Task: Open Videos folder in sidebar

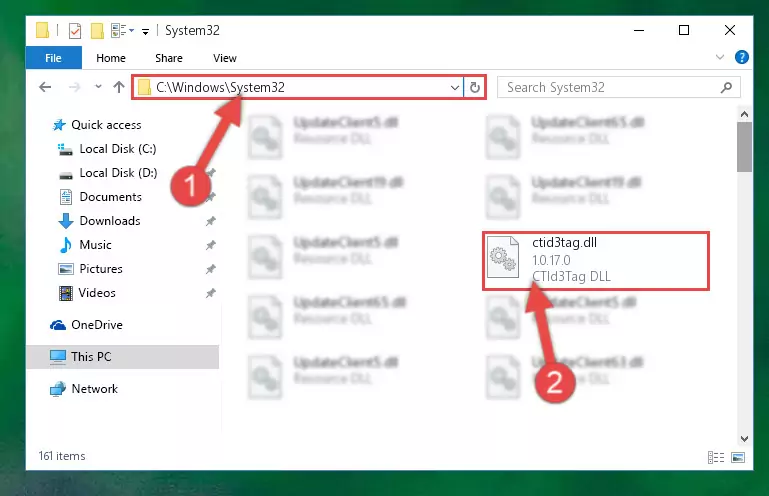Action: click(87, 293)
